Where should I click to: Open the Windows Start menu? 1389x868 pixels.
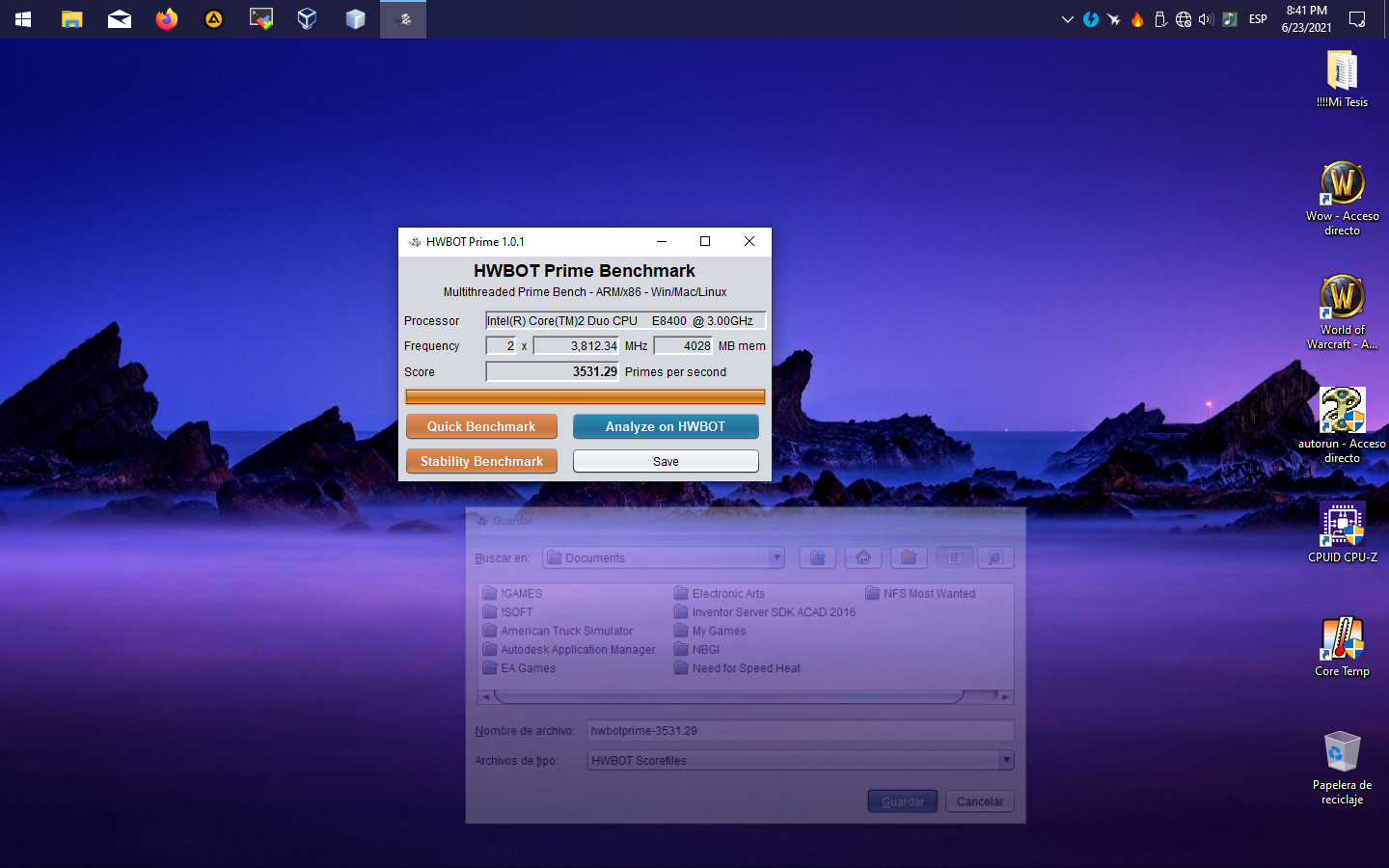(x=23, y=19)
